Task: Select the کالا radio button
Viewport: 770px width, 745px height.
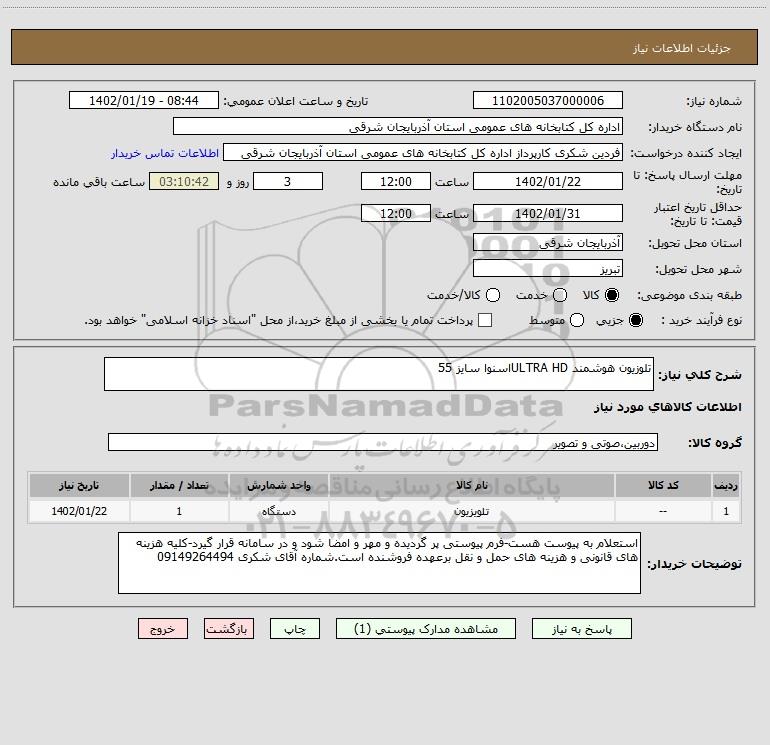Action: [612, 295]
